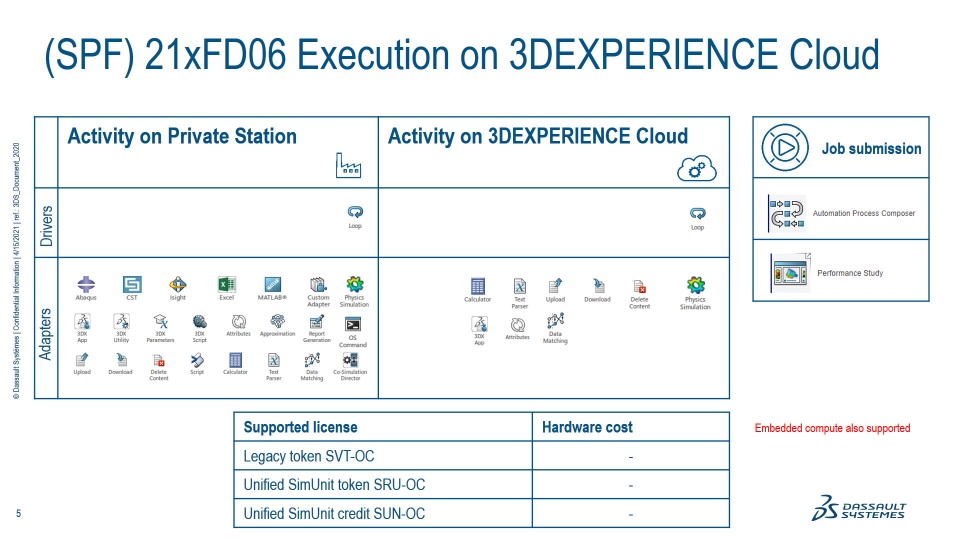The width and height of the screenshot is (960, 540).
Task: Click the 3DX Utility icon
Action: click(121, 322)
